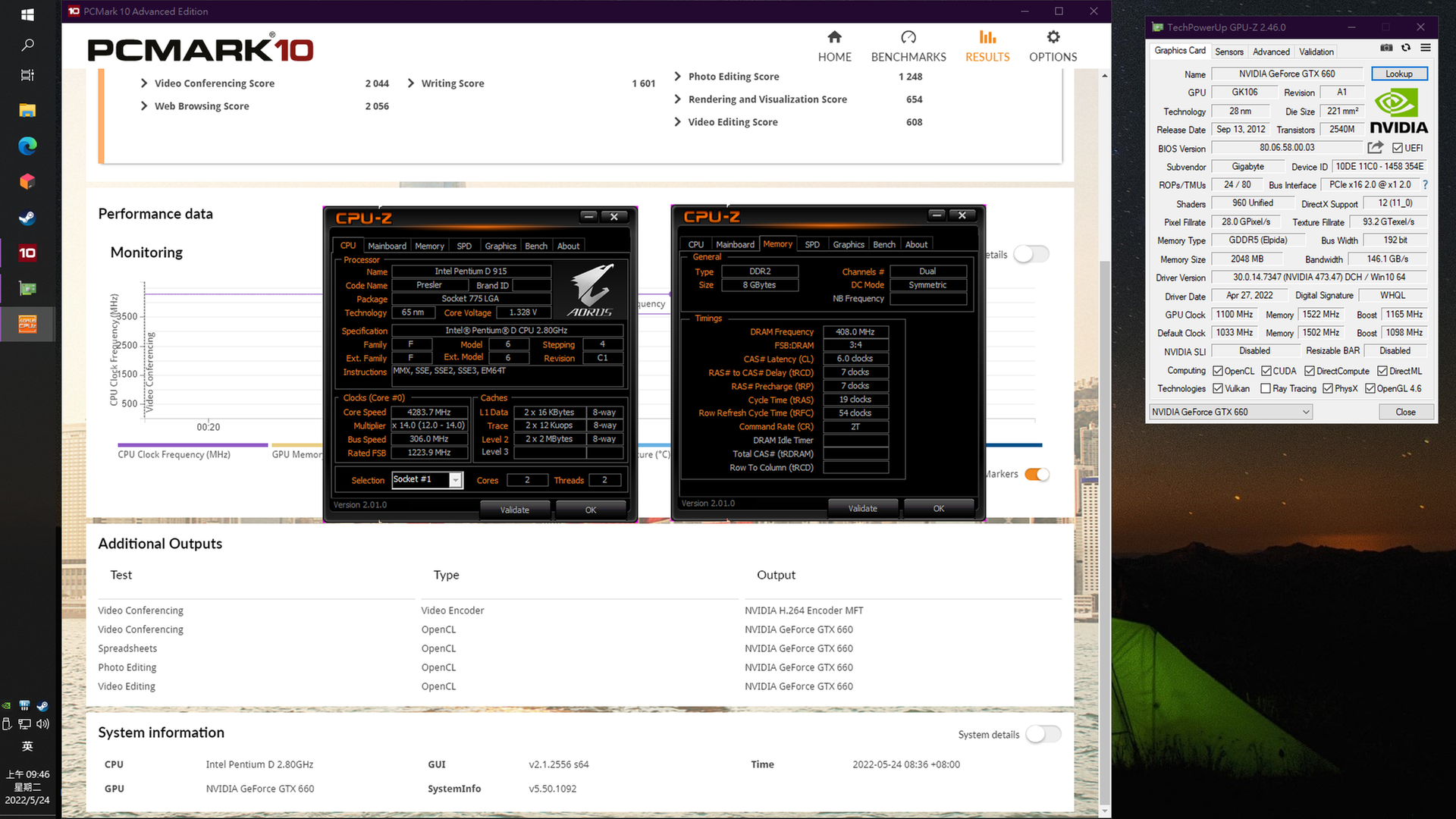Screen dimensions: 1456x819
Task: Toggle the Vulkan checkbox
Action: click(x=1218, y=388)
